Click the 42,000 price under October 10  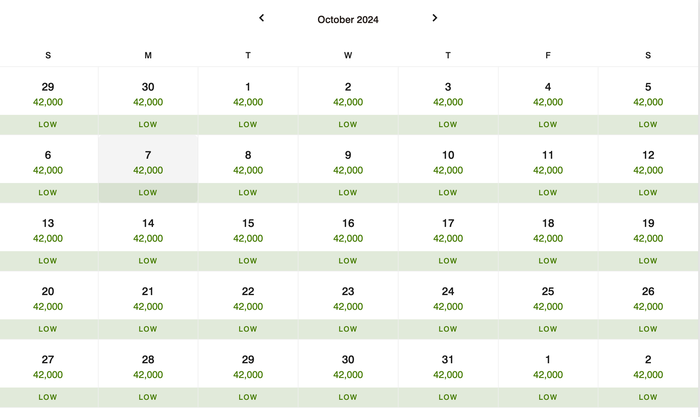click(x=448, y=170)
